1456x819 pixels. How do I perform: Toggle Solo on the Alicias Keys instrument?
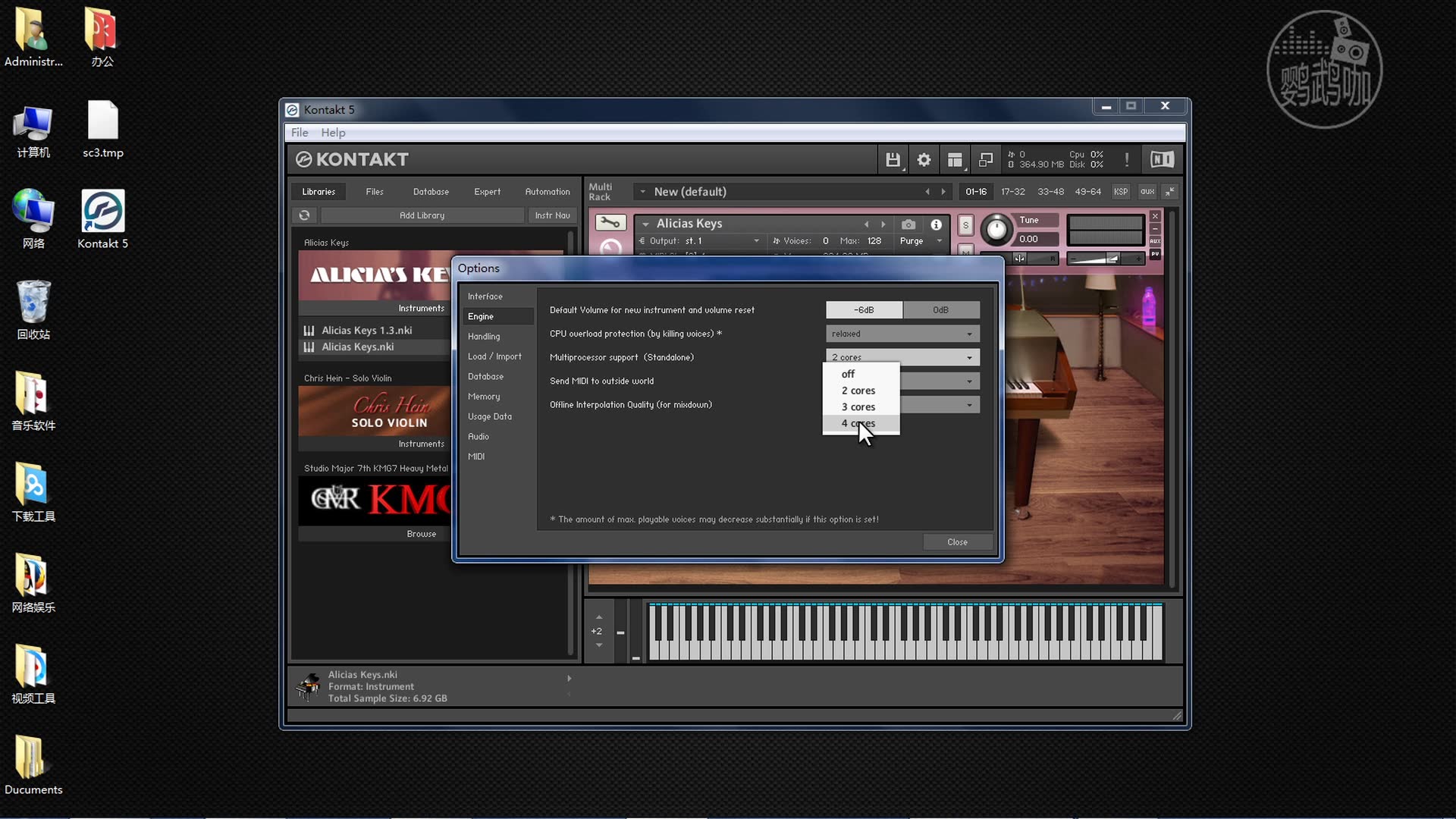[x=965, y=224]
